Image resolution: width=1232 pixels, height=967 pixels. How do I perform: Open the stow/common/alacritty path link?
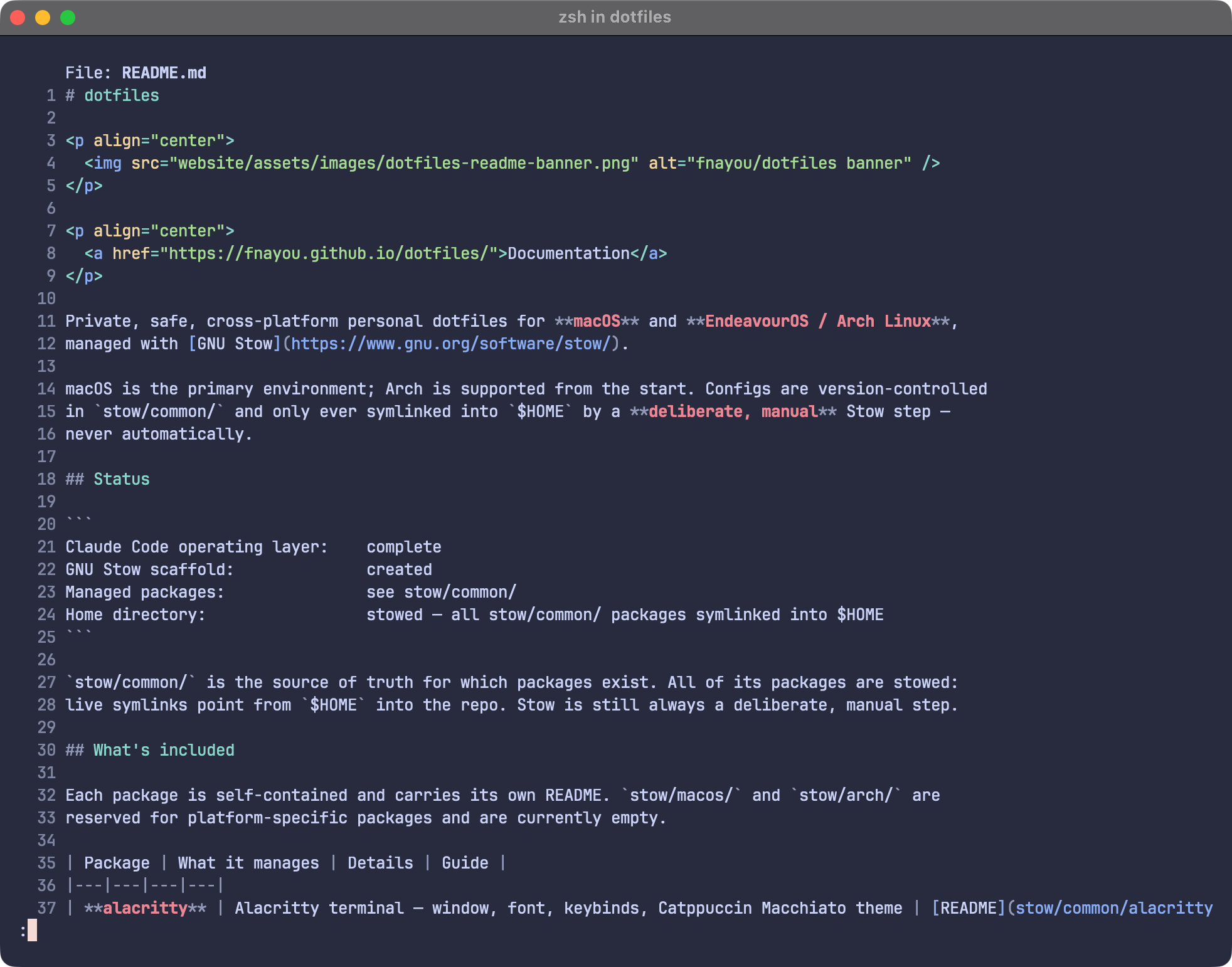(1114, 908)
